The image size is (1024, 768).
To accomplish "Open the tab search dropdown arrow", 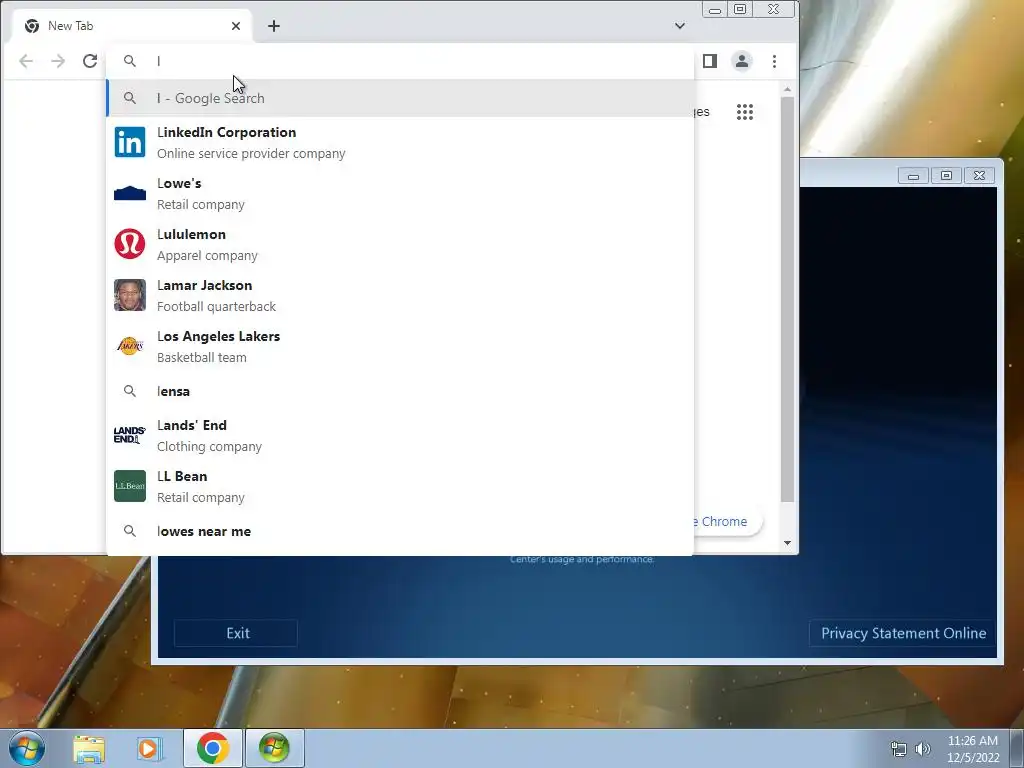I will point(680,26).
